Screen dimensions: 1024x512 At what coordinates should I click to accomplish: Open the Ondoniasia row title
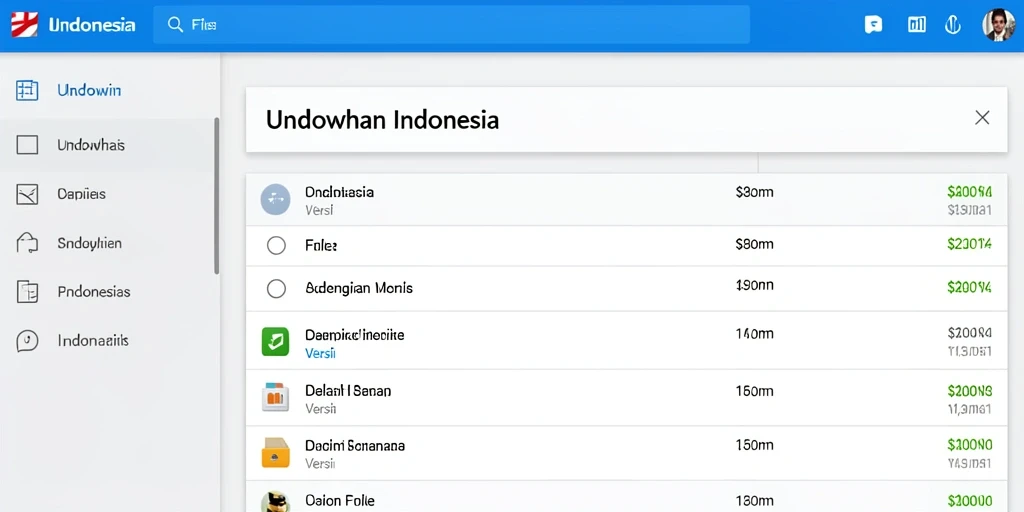pos(340,192)
